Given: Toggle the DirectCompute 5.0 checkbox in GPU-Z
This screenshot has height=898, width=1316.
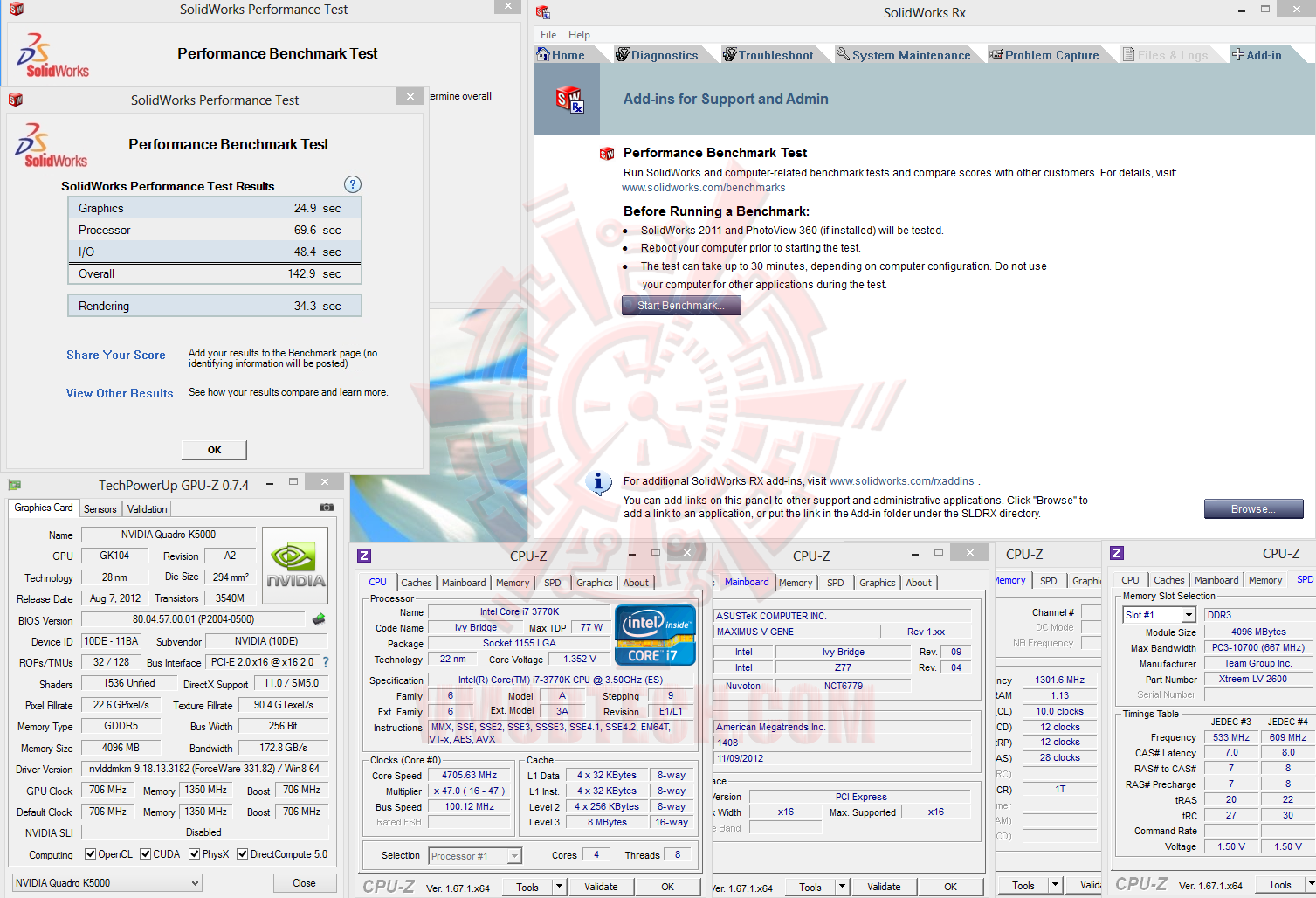Looking at the screenshot, I should pyautogui.click(x=243, y=854).
